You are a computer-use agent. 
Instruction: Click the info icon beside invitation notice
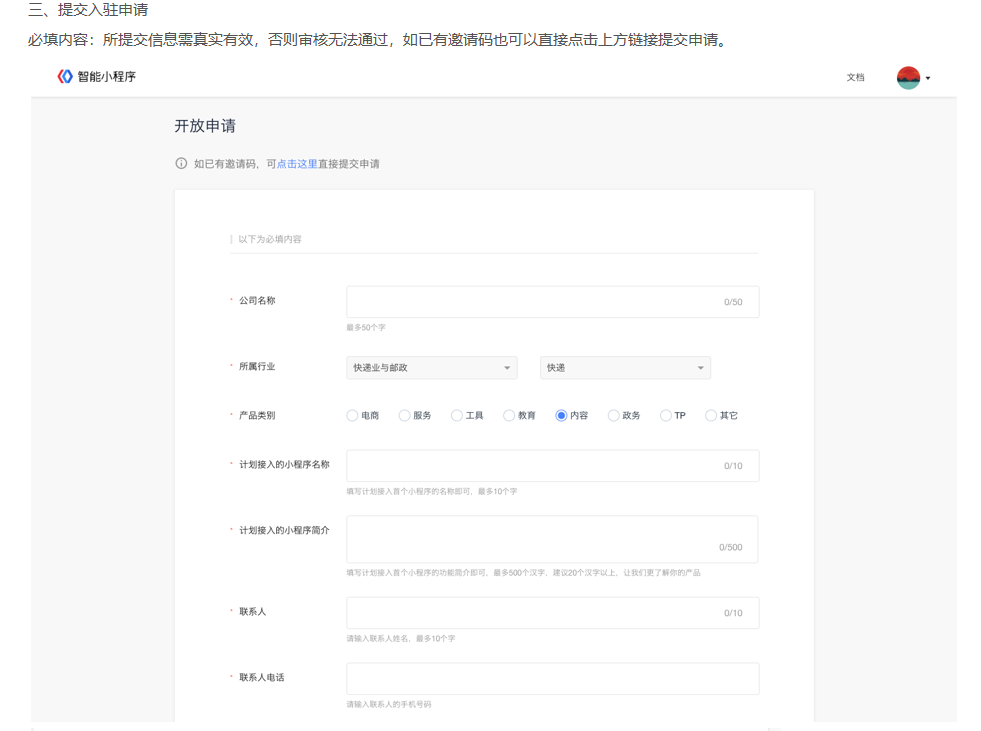coord(181,163)
